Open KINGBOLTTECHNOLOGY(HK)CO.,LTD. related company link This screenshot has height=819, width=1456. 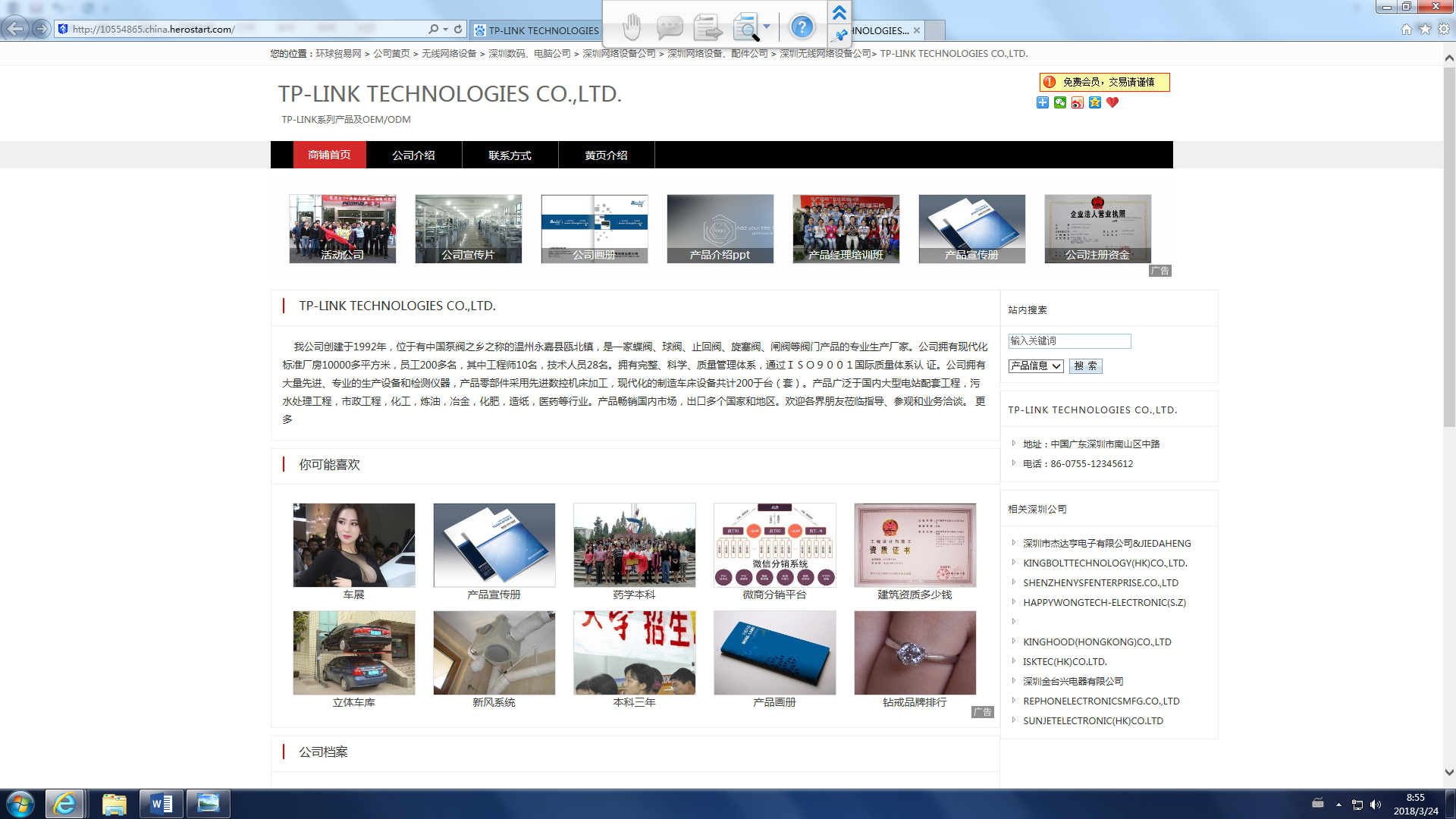click(x=1105, y=563)
